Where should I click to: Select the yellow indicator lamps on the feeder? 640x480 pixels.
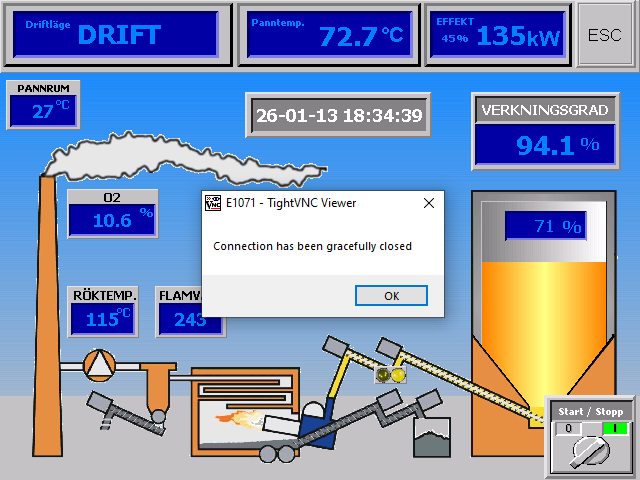(x=391, y=375)
